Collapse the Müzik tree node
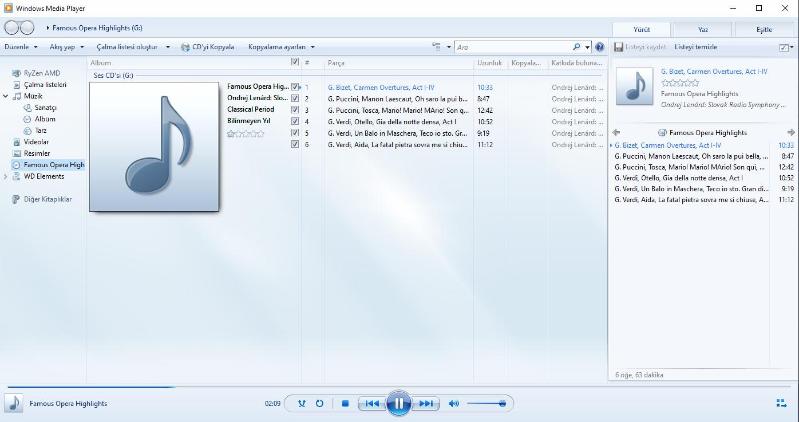This screenshot has width=799, height=422. tap(6, 96)
